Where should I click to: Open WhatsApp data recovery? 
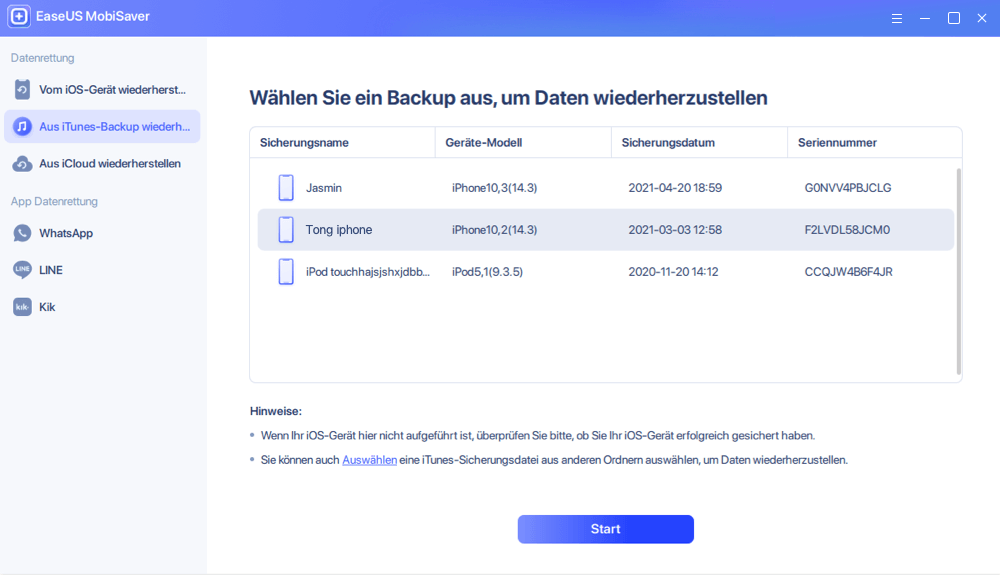102,233
